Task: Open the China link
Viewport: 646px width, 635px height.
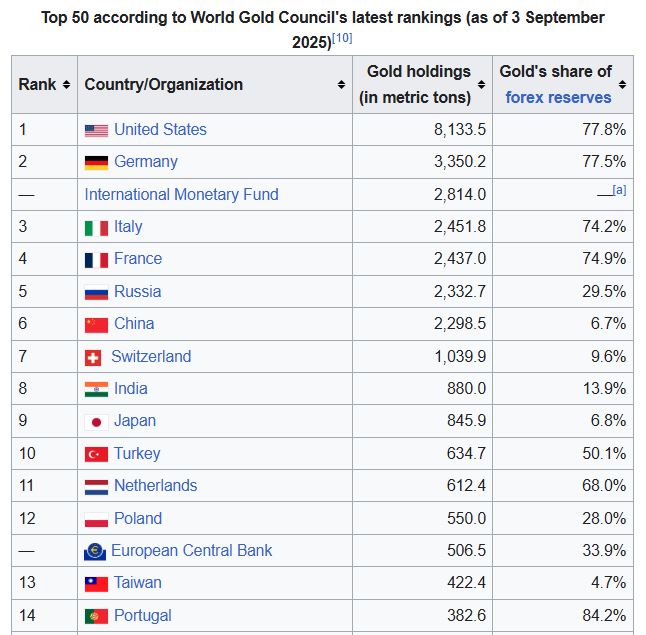Action: point(134,324)
